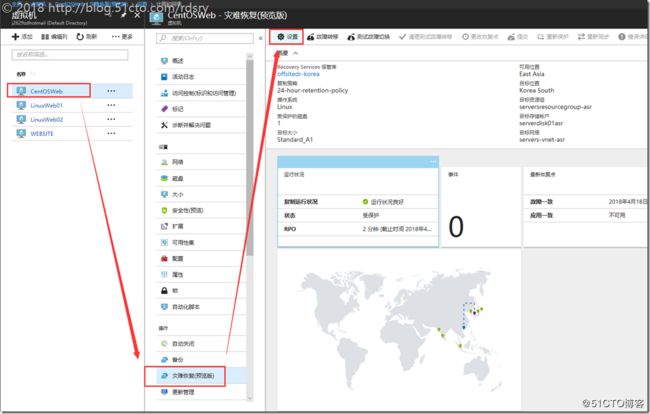The image size is (650, 414).
Task: Unpin the virtual machines blade via pin icon
Action: pos(124,15)
